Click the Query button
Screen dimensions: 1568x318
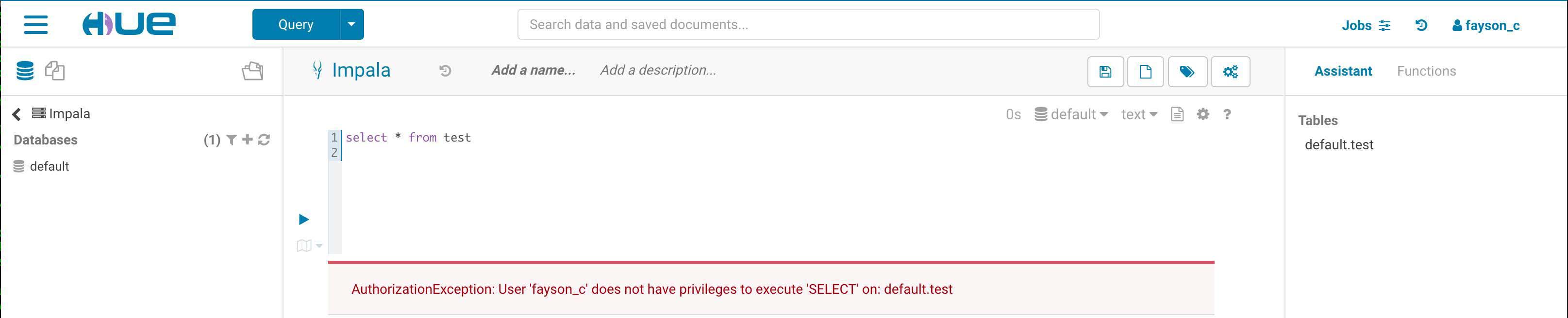pos(296,24)
